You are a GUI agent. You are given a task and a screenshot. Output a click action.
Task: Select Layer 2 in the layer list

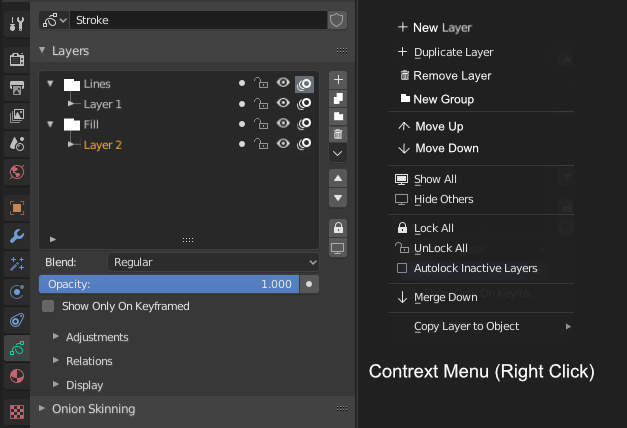[102, 145]
